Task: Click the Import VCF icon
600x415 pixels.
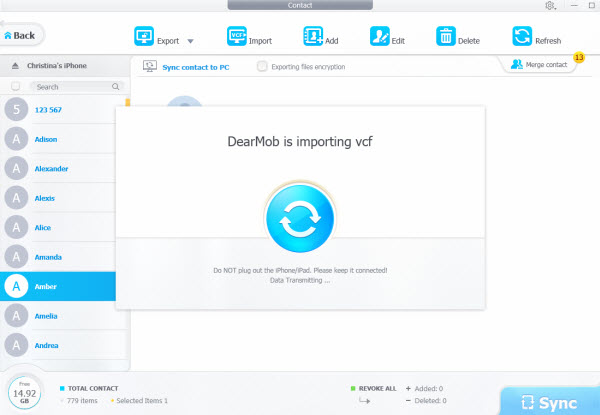Action: pyautogui.click(x=236, y=36)
